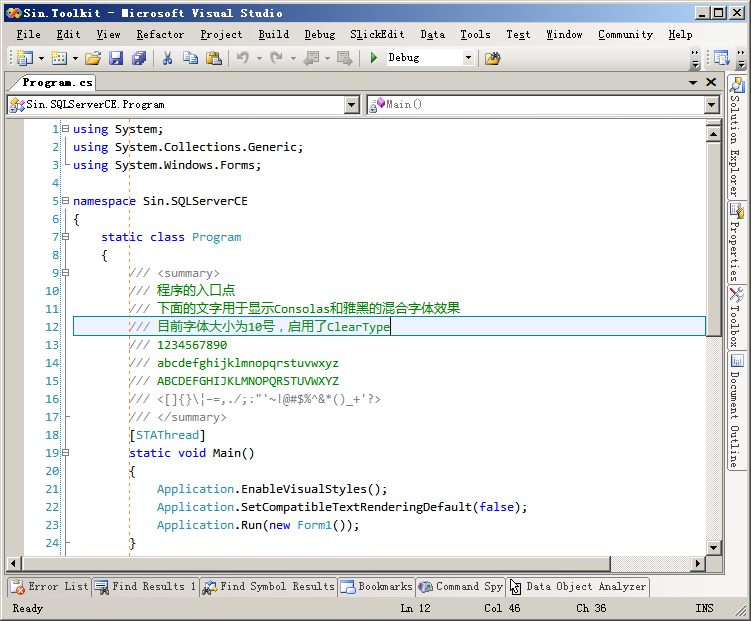Click the horizontal scrollbar right arrow

[698, 564]
